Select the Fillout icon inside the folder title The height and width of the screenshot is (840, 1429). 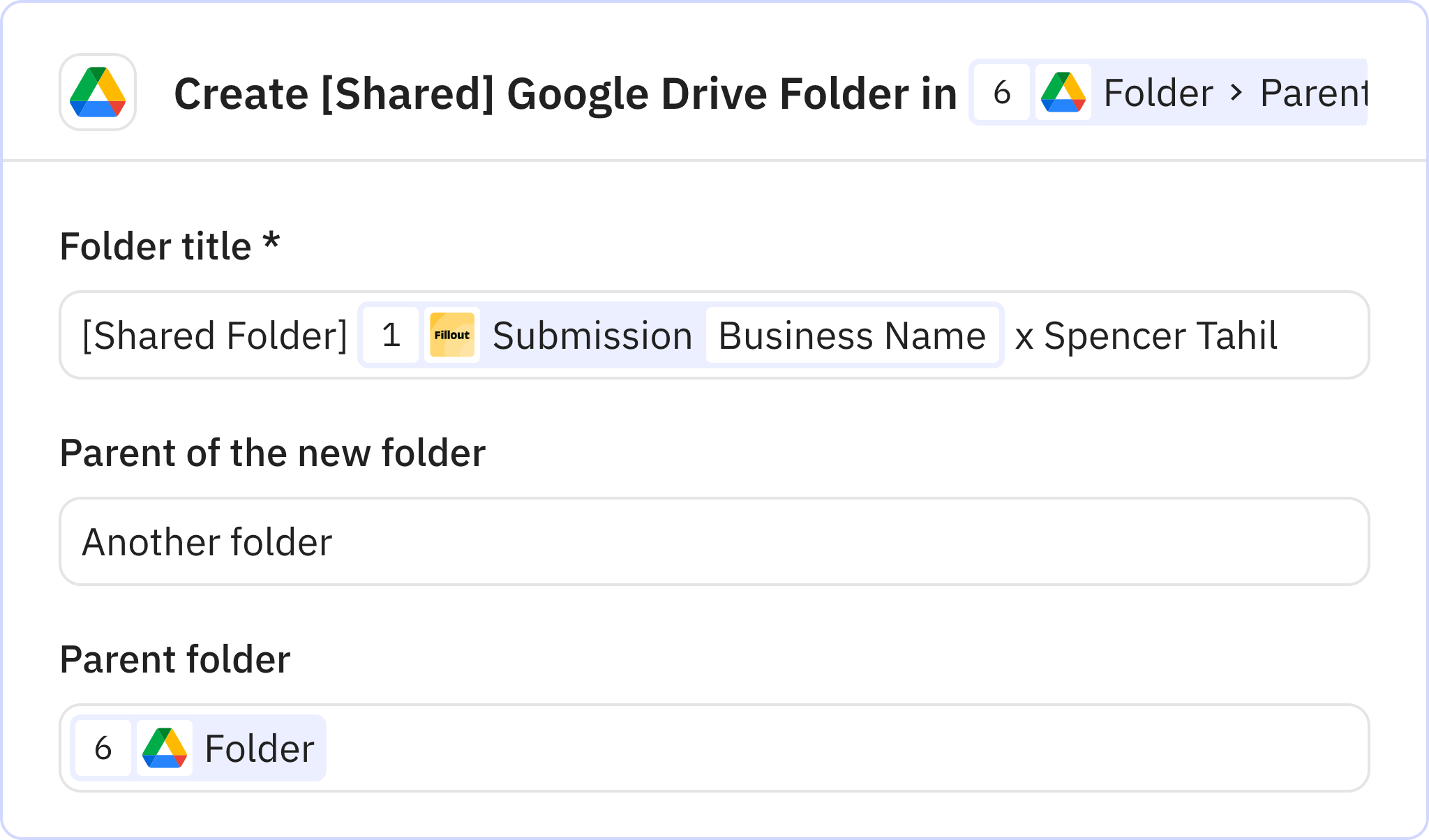pos(451,335)
